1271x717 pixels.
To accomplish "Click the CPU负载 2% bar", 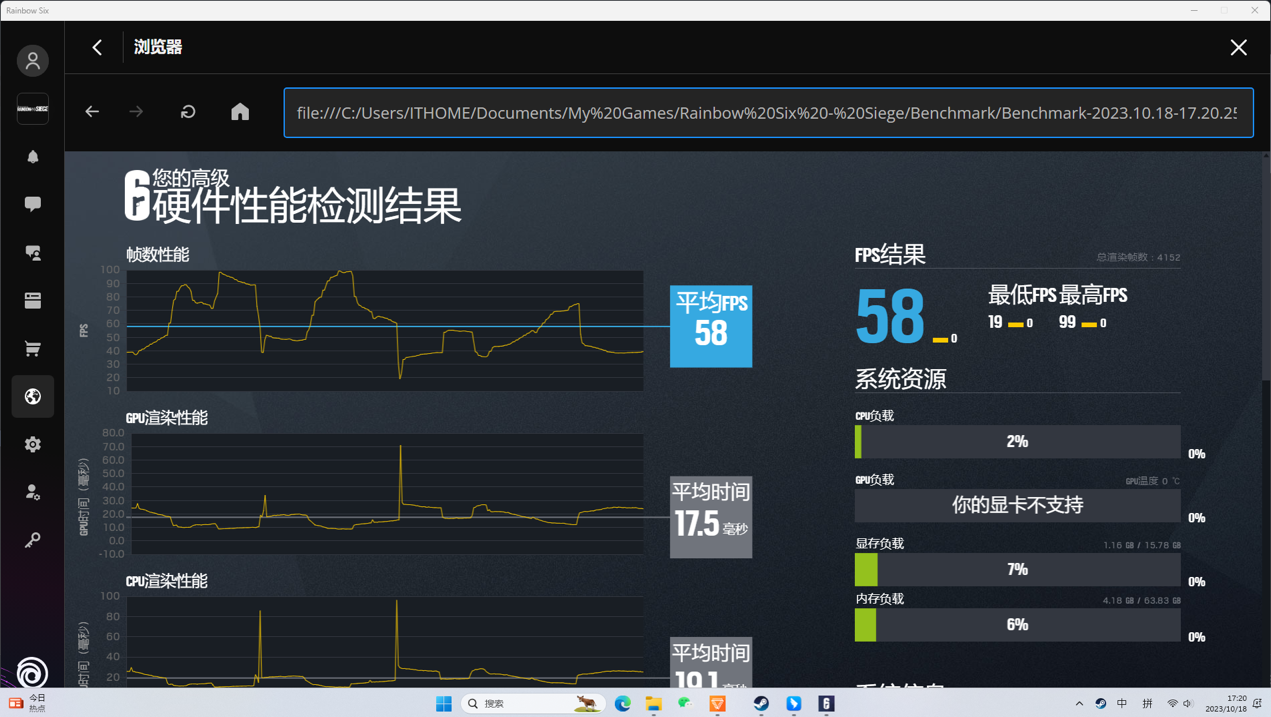I will pyautogui.click(x=1017, y=441).
